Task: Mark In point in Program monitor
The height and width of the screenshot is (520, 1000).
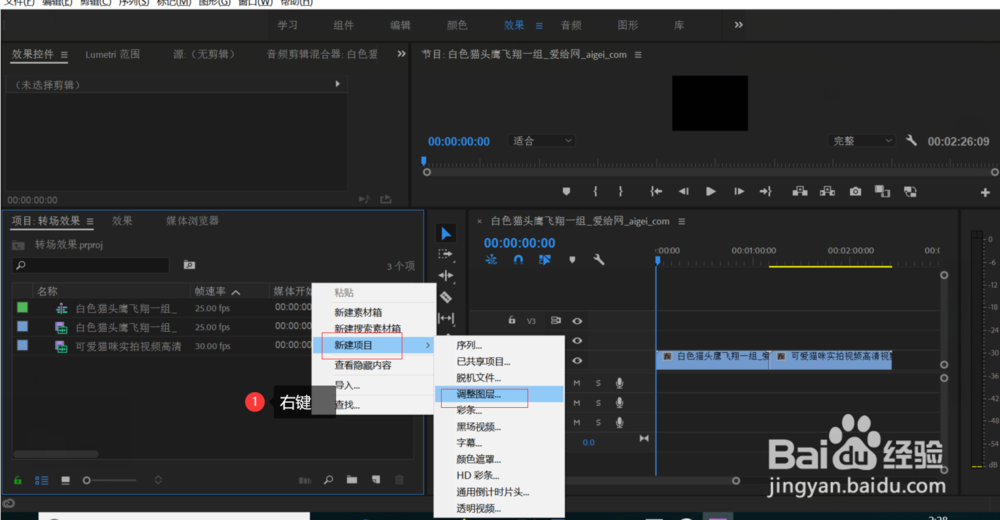Action: click(x=595, y=191)
